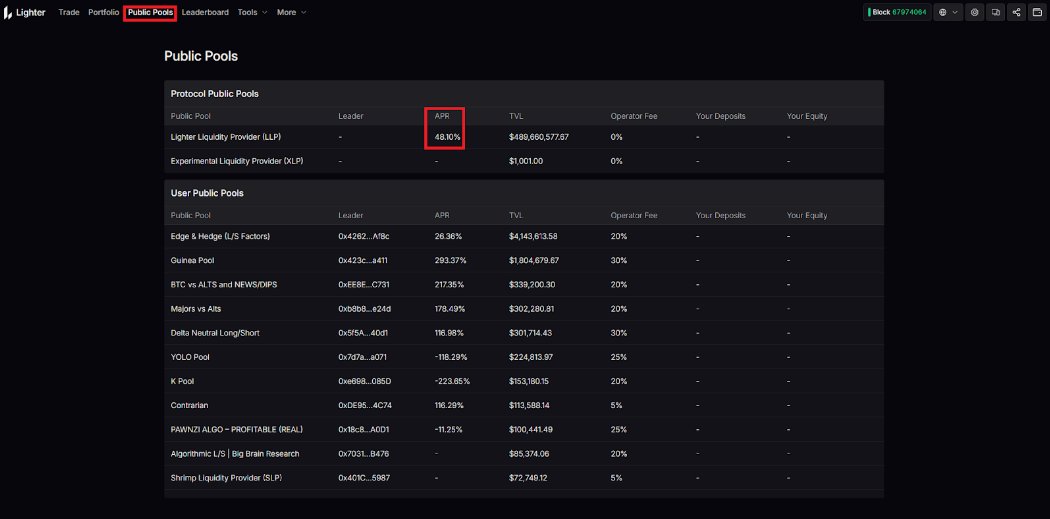Open Majors vs Alts pool
Image resolution: width=1050 pixels, height=519 pixels.
[x=524, y=309]
